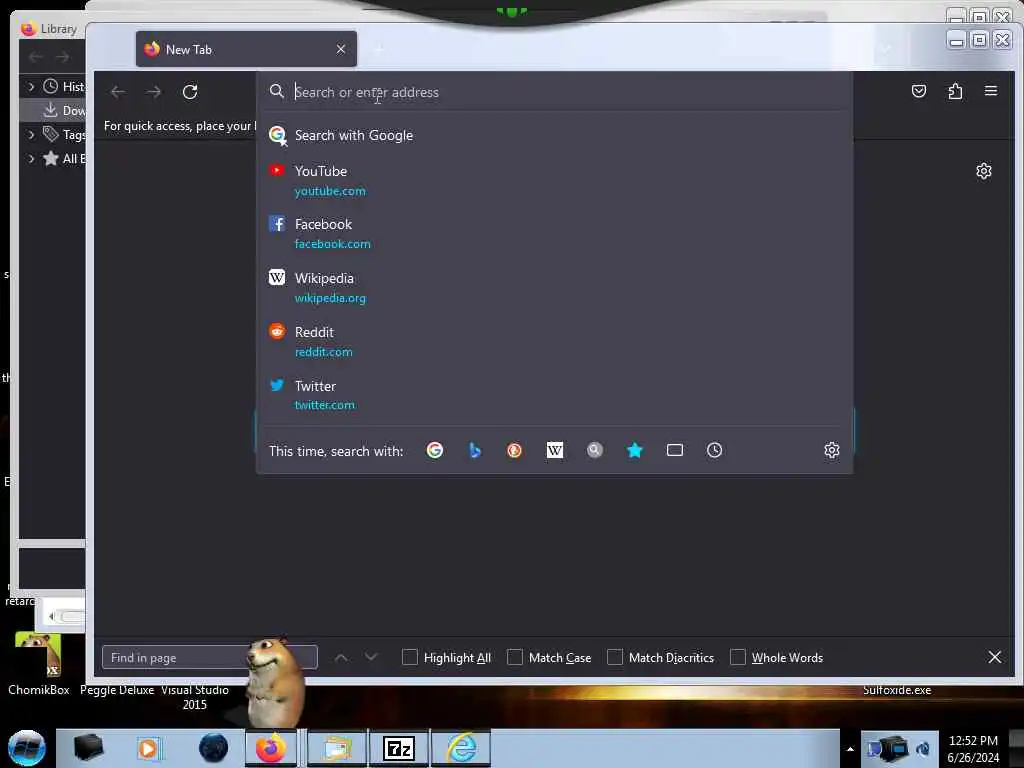Search History using the clock icon
Image resolution: width=1024 pixels, height=768 pixels.
(x=714, y=450)
